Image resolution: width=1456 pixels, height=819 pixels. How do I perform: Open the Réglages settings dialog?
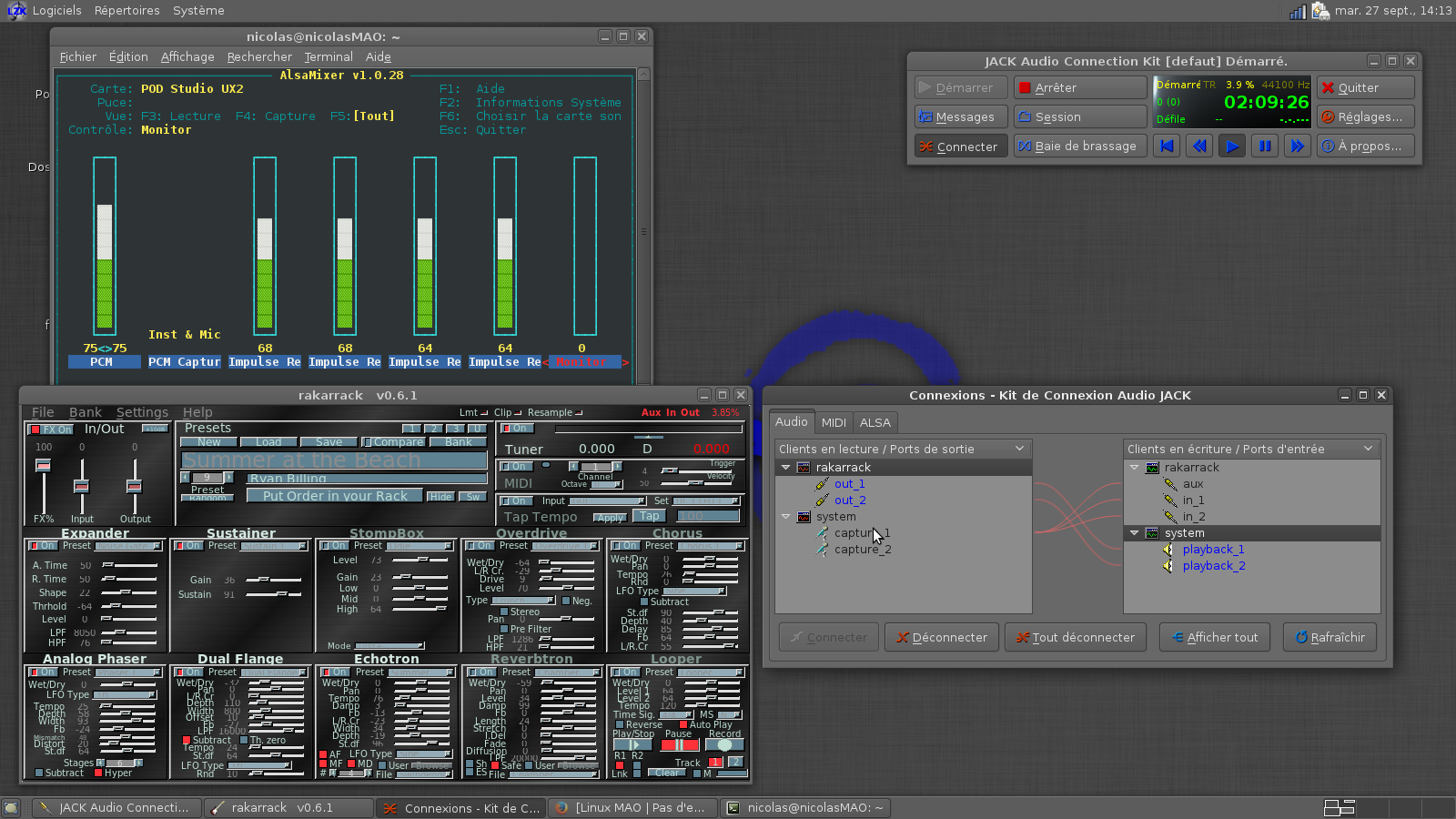coord(1365,116)
